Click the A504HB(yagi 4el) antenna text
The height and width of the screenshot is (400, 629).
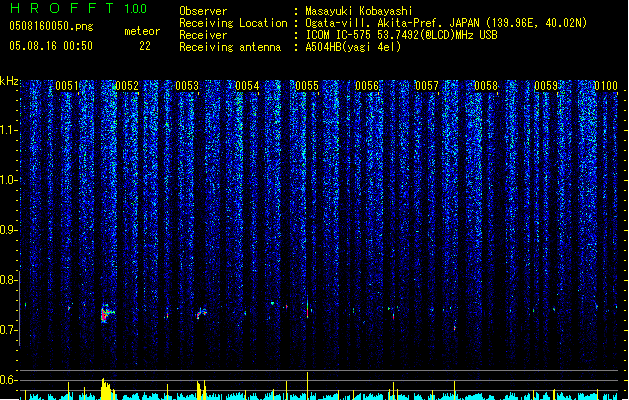(353, 47)
